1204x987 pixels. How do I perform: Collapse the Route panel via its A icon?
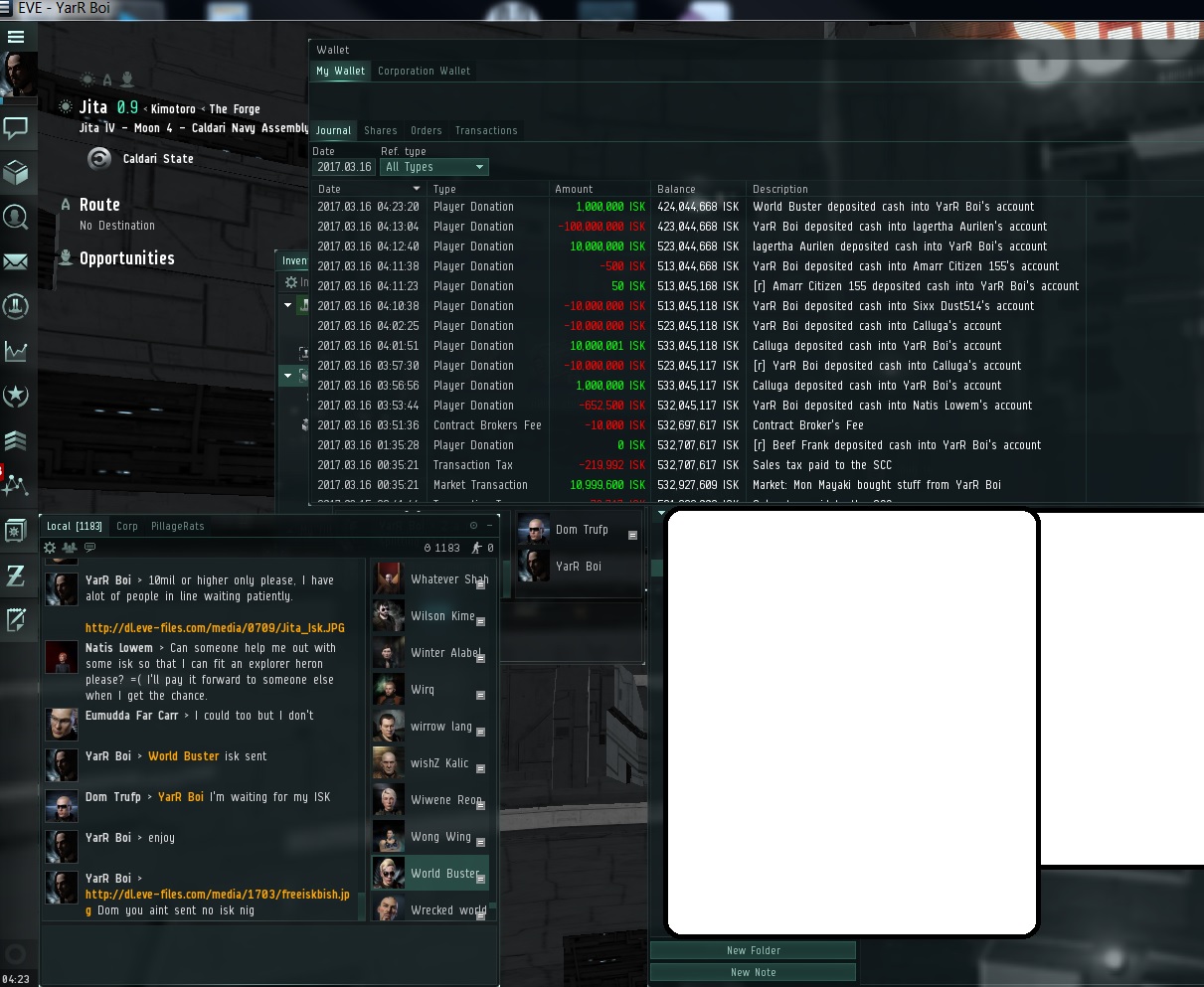pyautogui.click(x=66, y=205)
